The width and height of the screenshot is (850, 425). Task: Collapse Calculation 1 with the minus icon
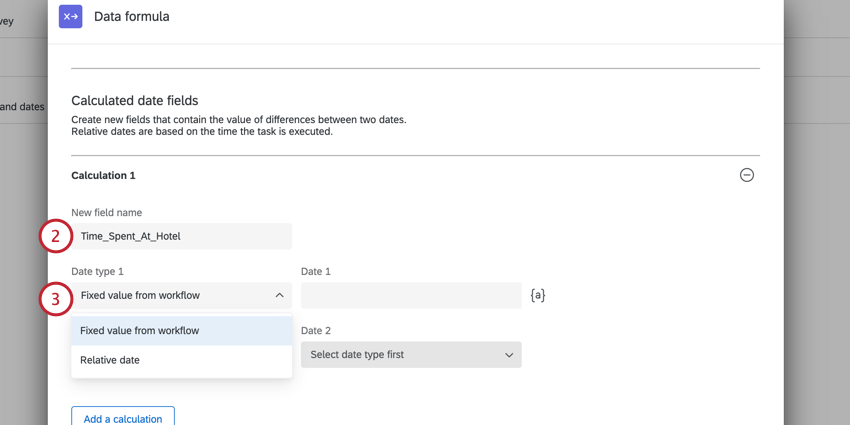click(746, 175)
